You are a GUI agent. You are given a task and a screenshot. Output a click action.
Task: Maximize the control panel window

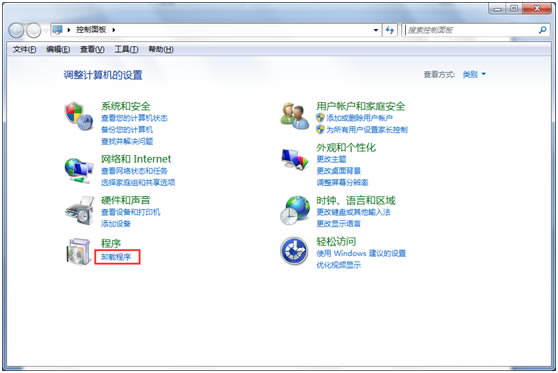click(514, 9)
